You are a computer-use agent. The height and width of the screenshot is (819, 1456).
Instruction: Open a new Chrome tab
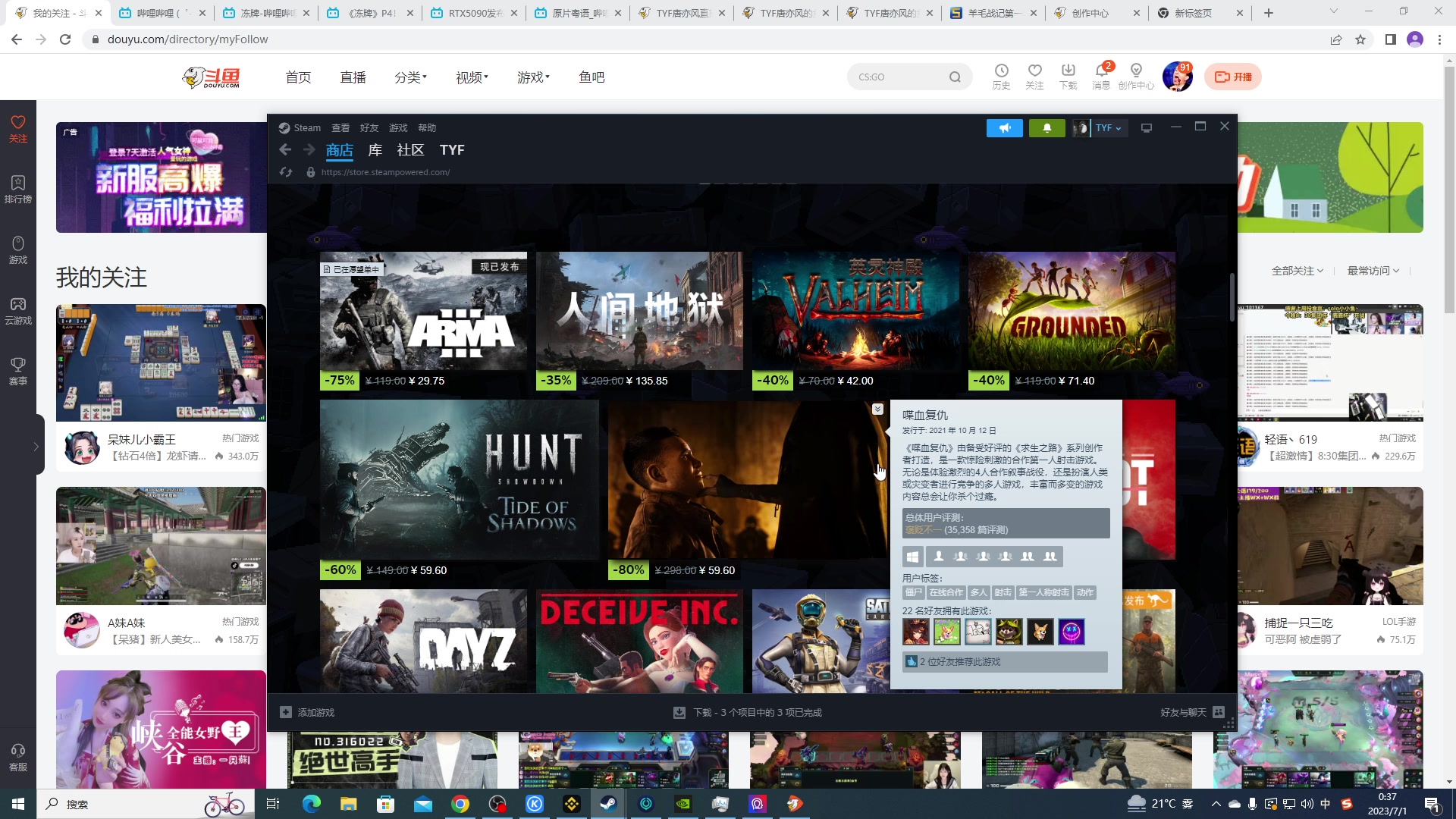pyautogui.click(x=1269, y=12)
